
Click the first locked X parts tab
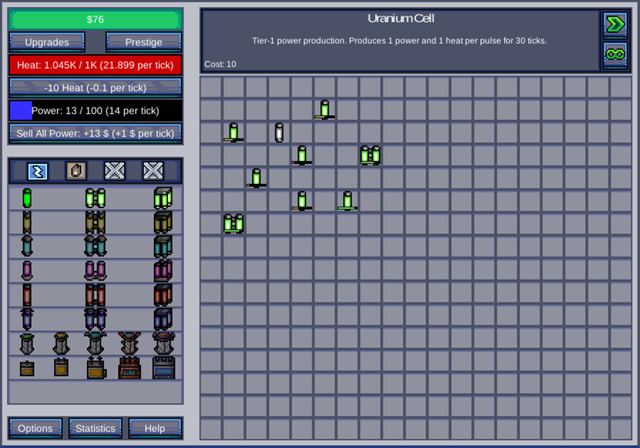pyautogui.click(x=114, y=171)
